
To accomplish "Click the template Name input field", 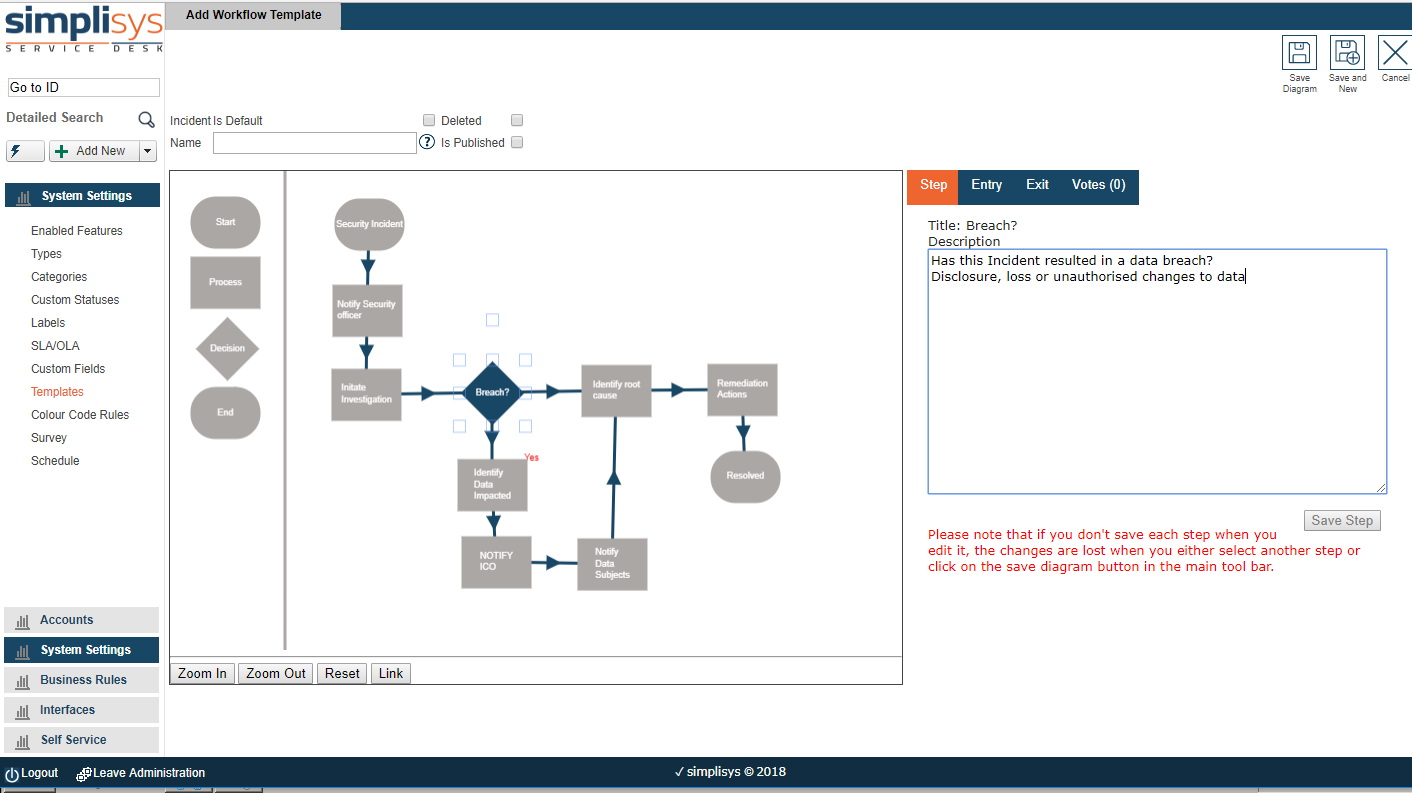I will [x=315, y=143].
